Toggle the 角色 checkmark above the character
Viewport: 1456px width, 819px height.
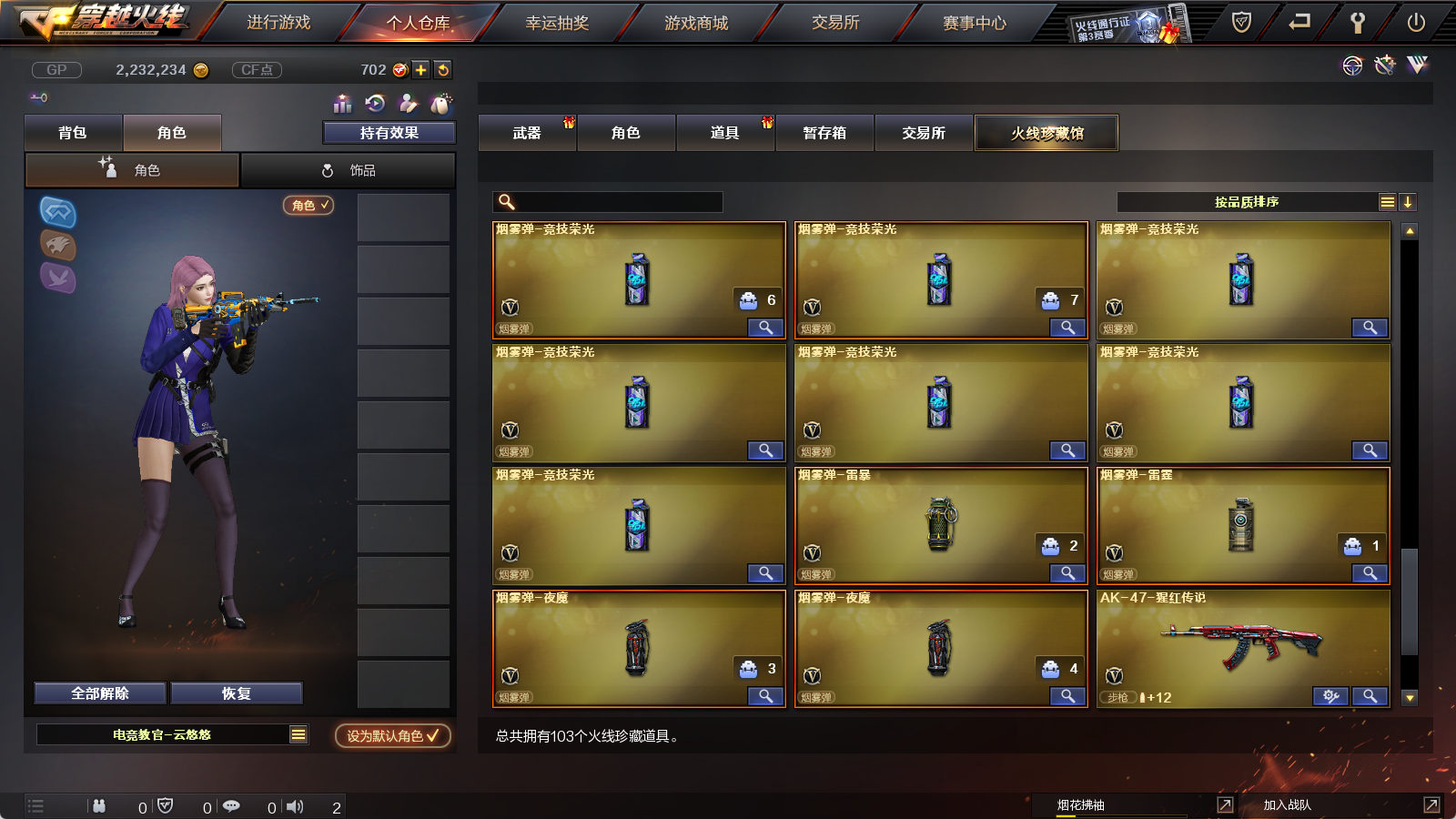[x=308, y=206]
